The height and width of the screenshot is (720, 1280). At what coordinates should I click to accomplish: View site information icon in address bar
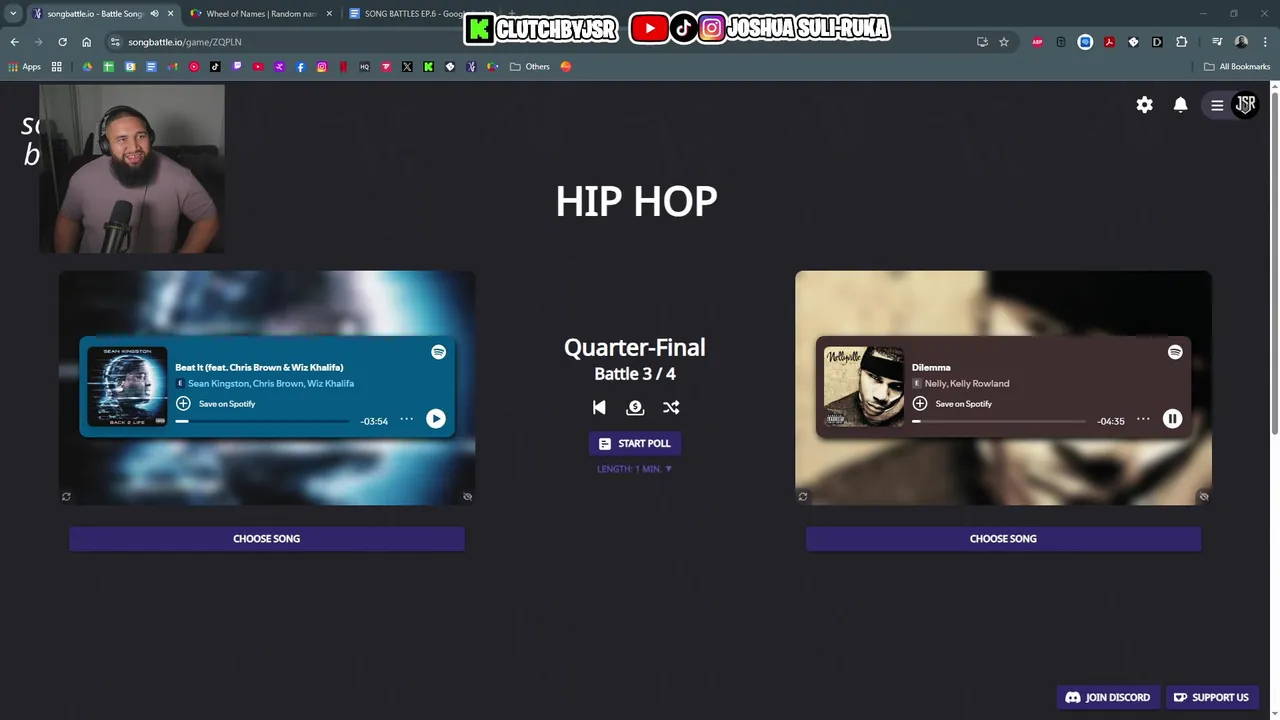click(115, 42)
